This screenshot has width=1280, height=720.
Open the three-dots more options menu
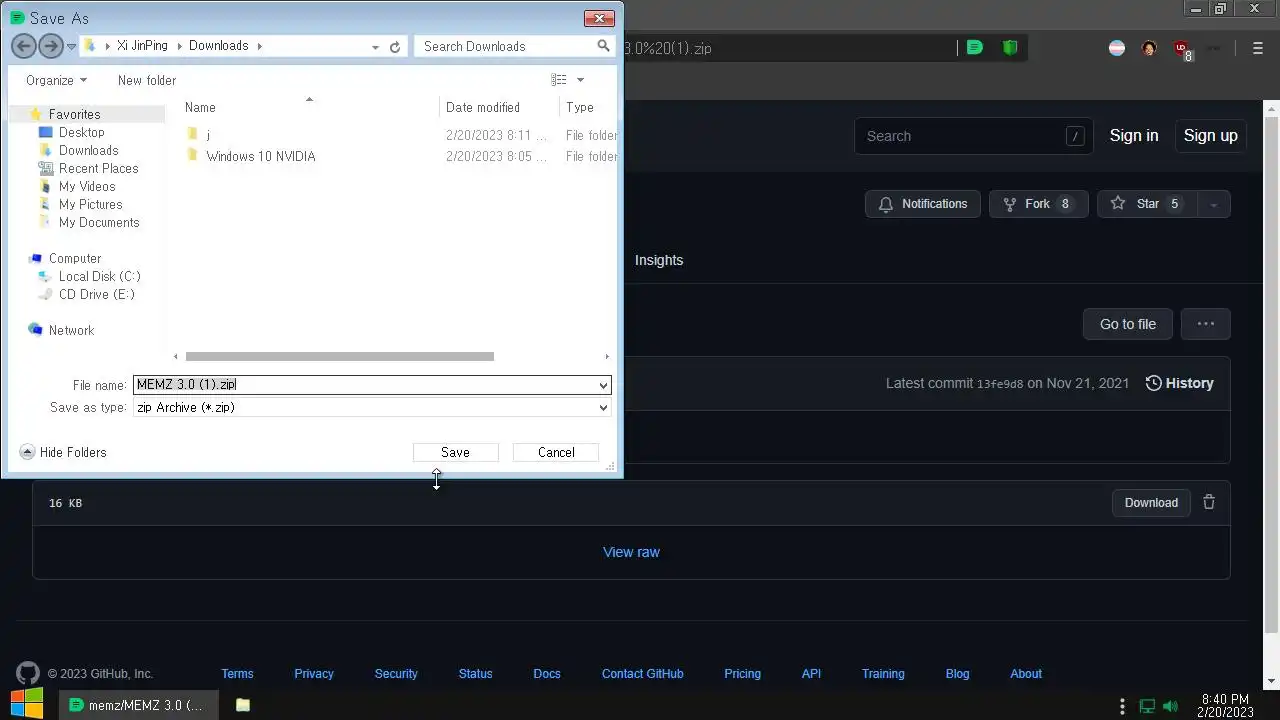[x=1206, y=324]
